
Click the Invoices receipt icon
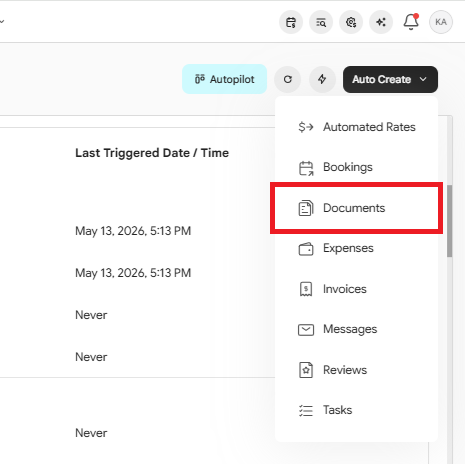(306, 289)
